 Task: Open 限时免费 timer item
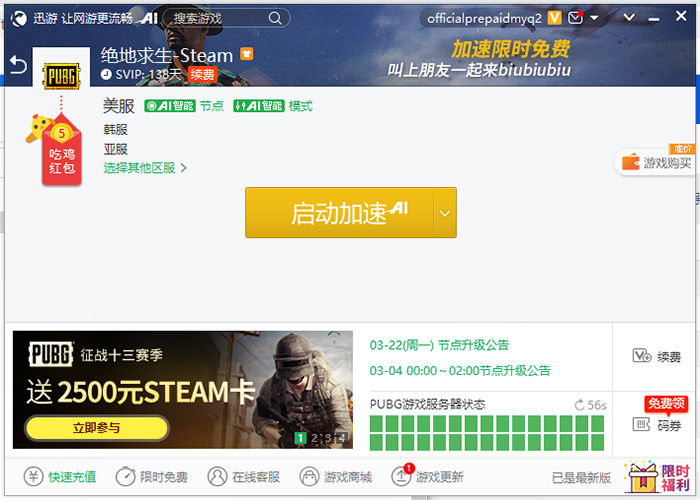[x=152, y=477]
